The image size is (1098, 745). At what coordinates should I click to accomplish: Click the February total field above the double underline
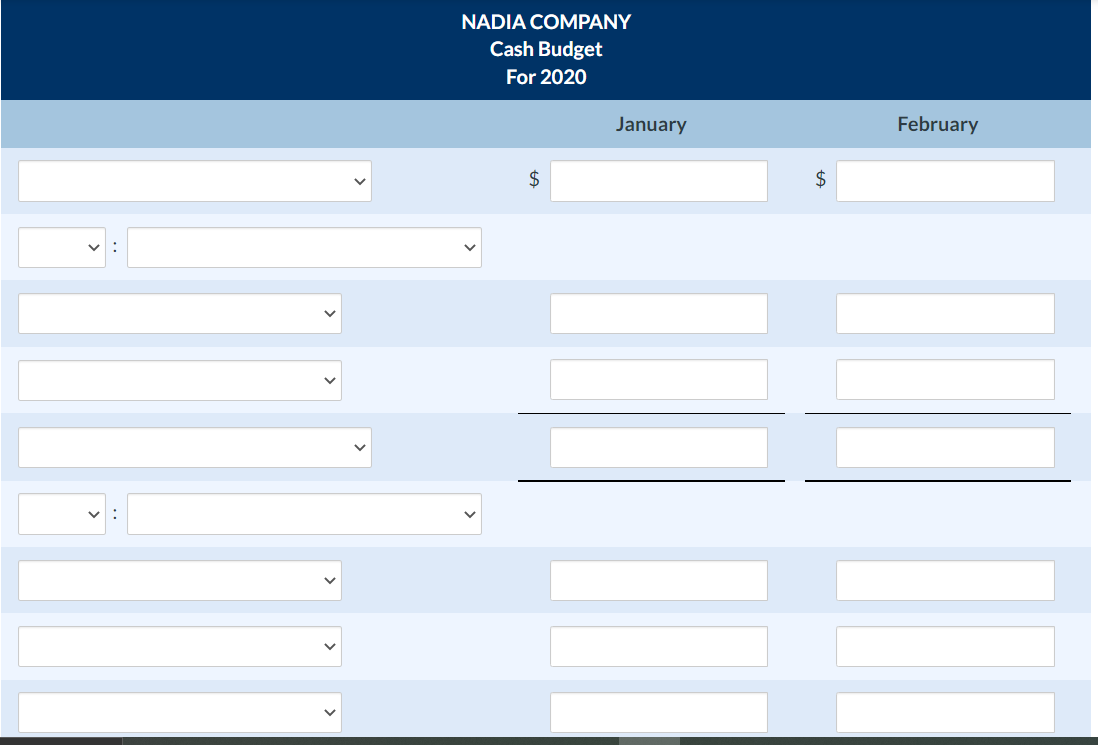point(945,447)
